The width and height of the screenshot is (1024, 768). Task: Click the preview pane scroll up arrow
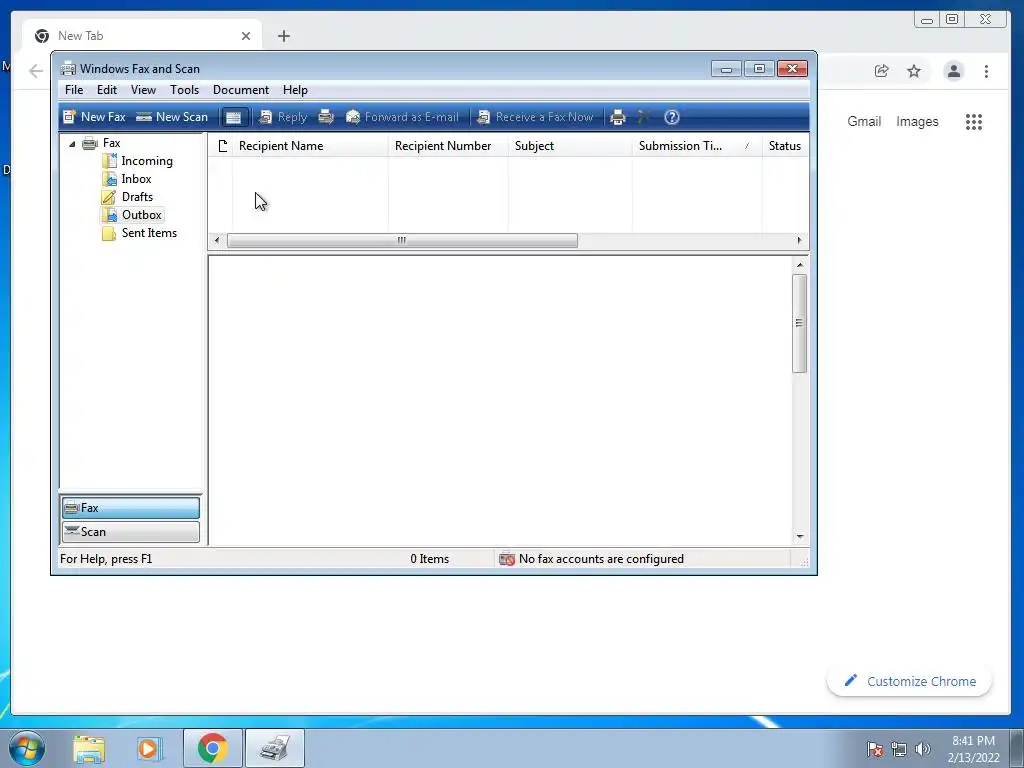point(799,265)
